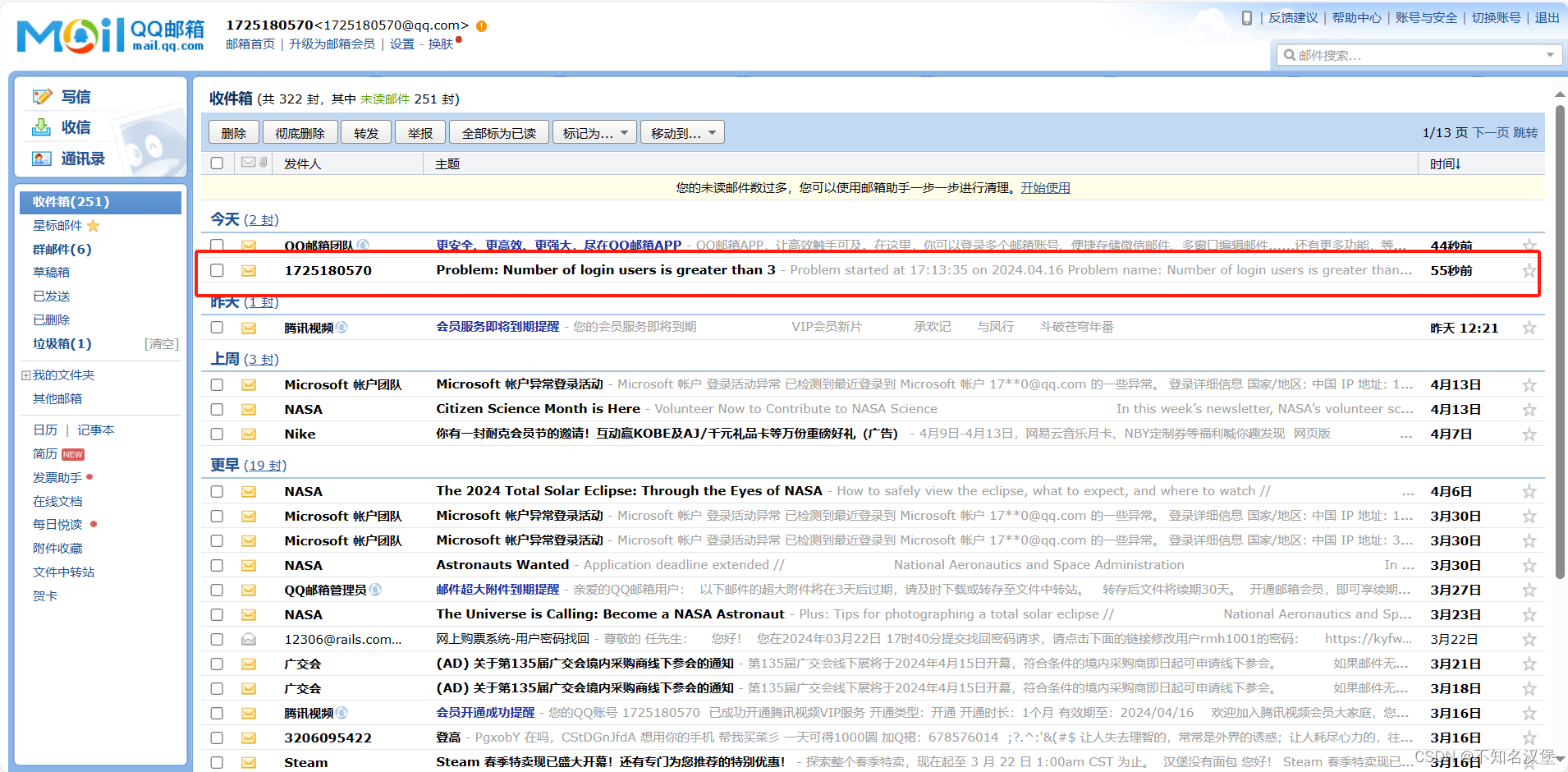Collapse the 更早 (19 封) group
Viewport: 1568px width, 772px height.
pyautogui.click(x=248, y=465)
